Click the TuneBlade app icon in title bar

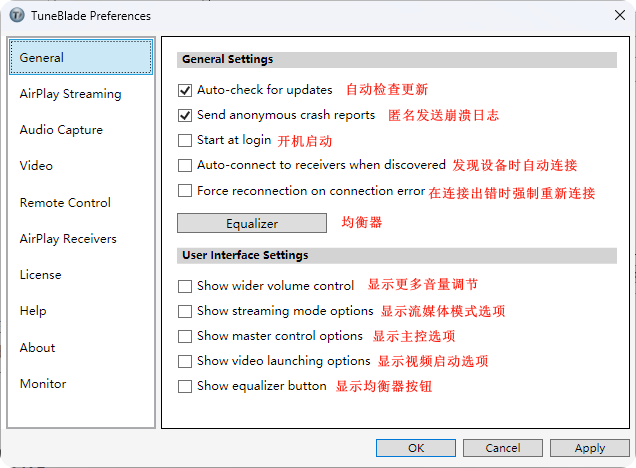pos(16,16)
